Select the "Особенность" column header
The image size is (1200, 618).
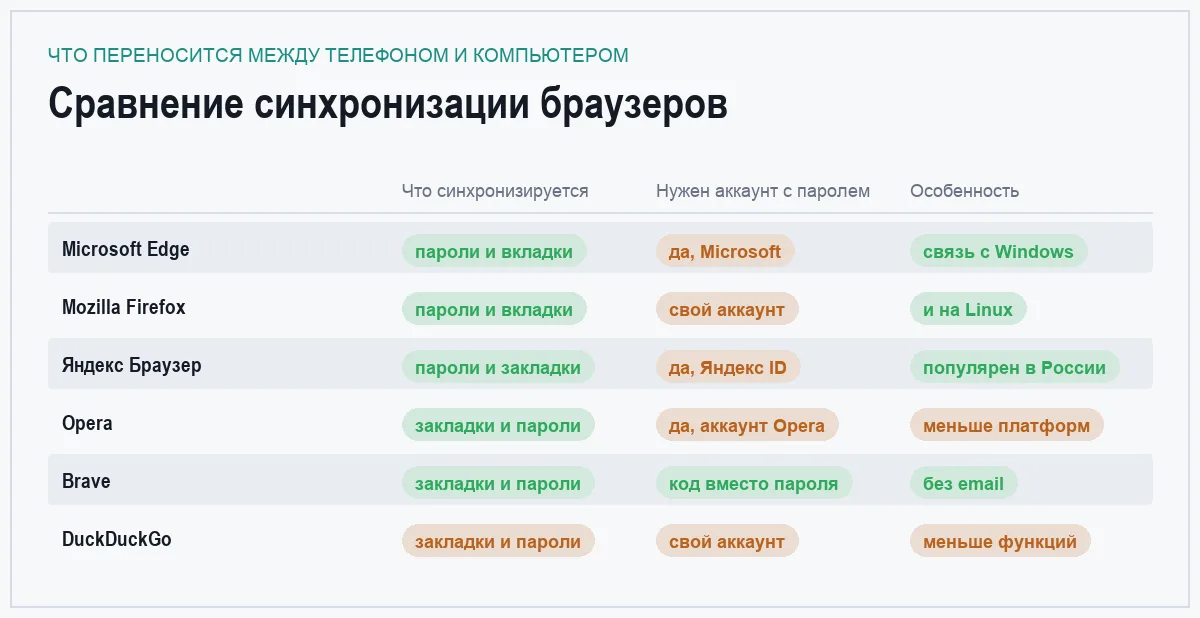click(965, 191)
